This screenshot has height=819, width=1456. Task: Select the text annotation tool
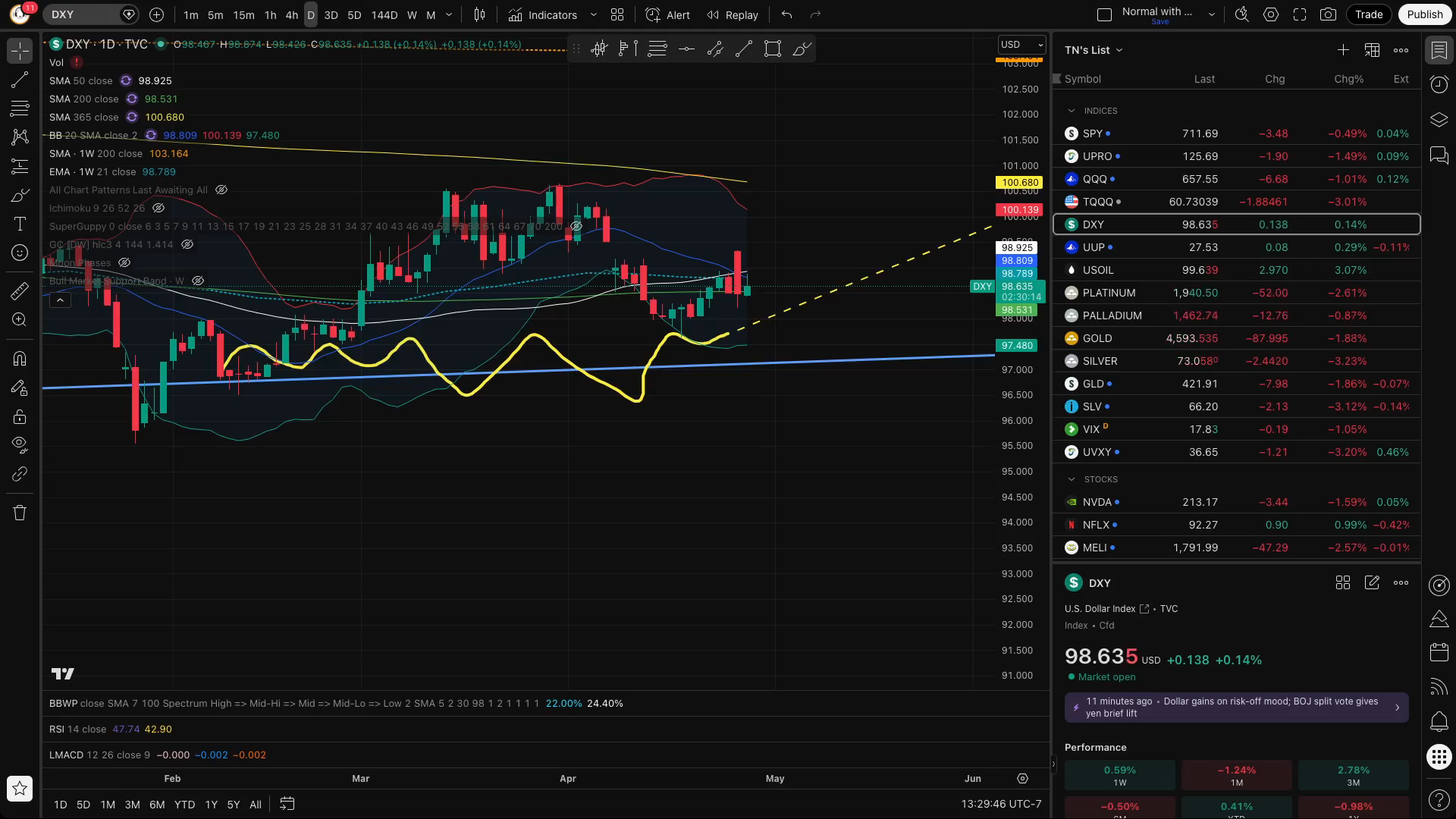click(x=20, y=224)
